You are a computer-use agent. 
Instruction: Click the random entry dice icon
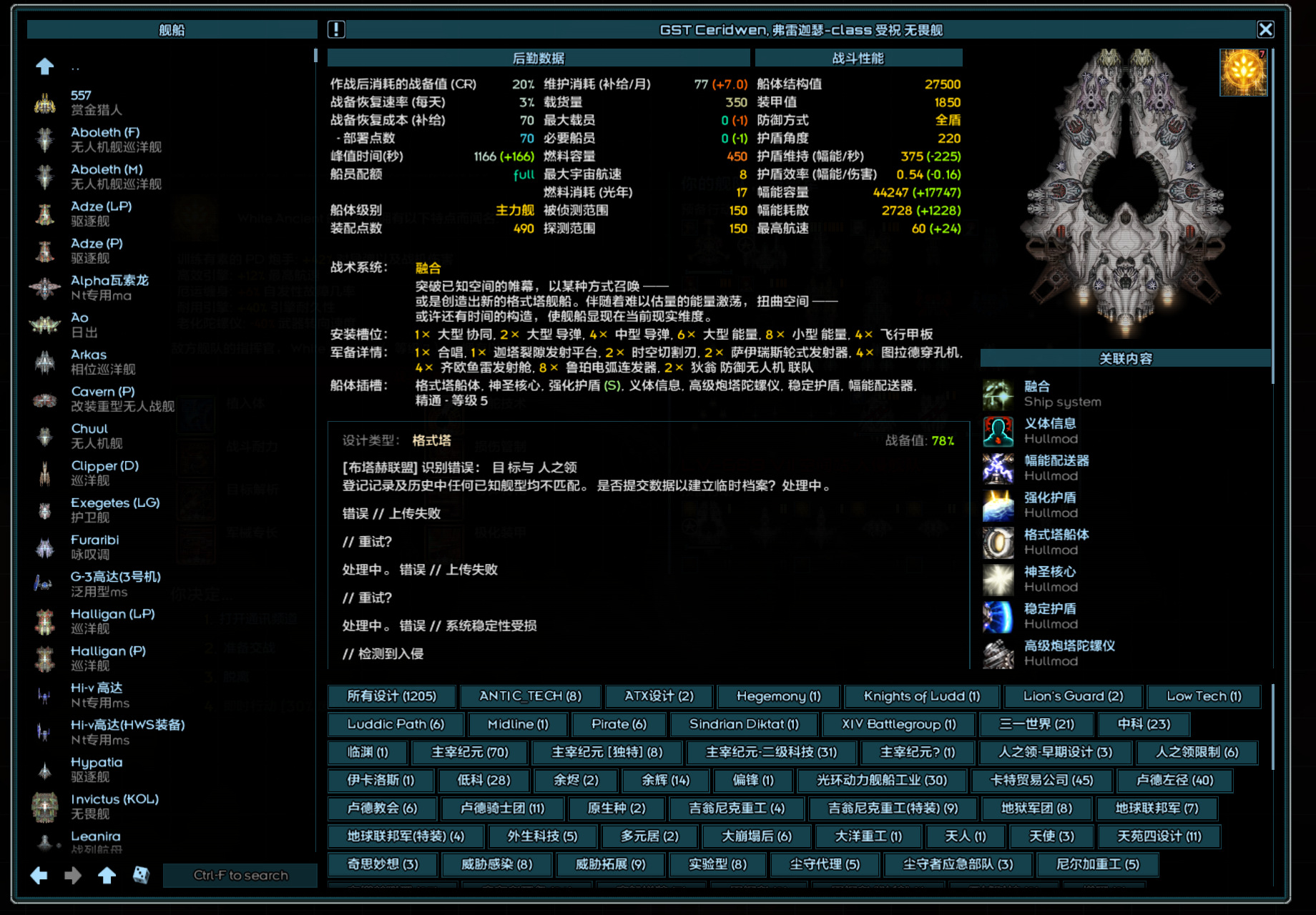(x=141, y=875)
